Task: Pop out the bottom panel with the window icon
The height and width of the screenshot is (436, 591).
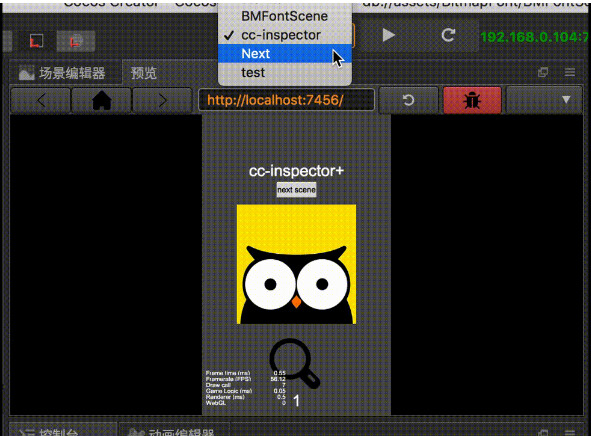Action: pos(543,432)
